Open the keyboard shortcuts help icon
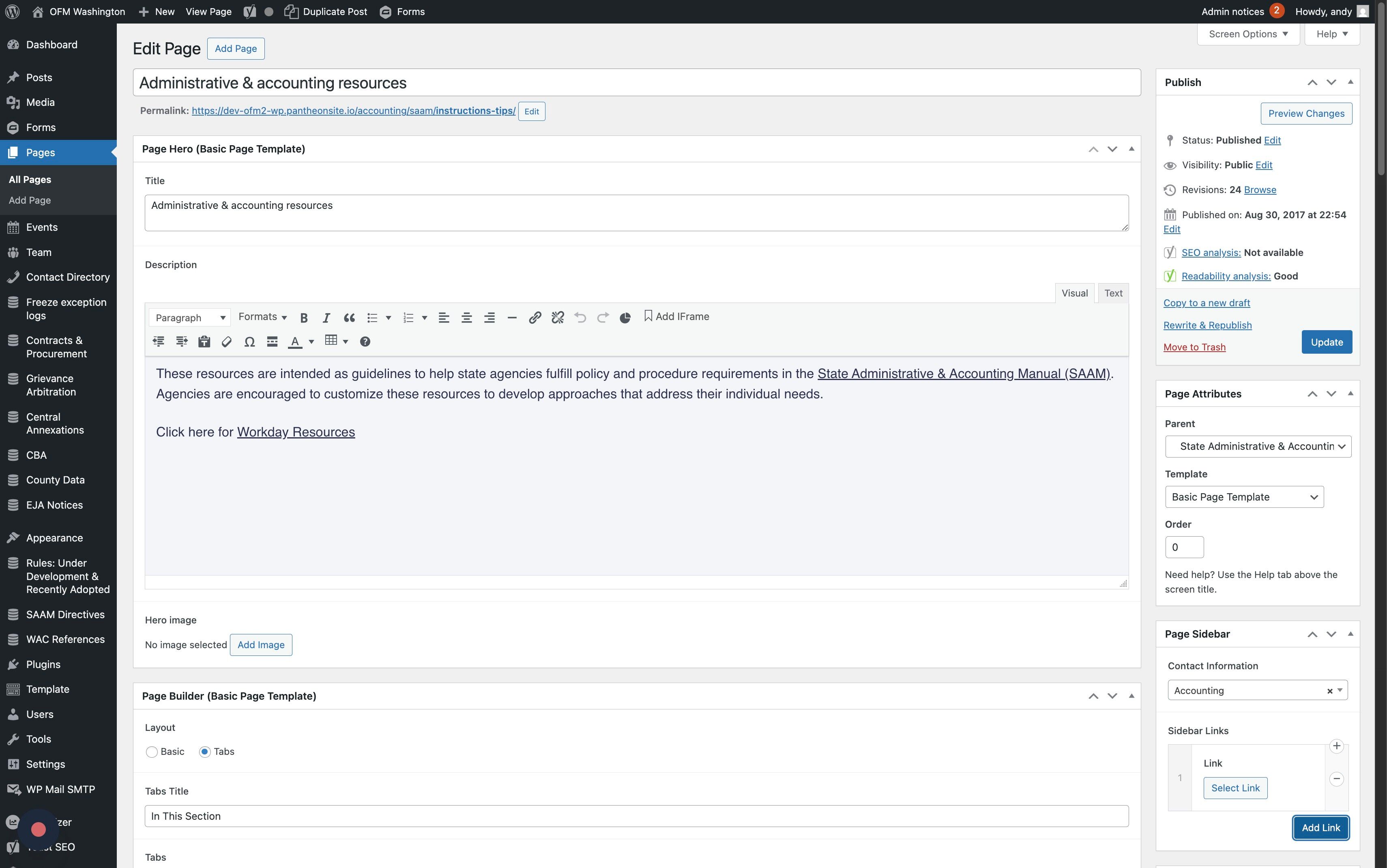This screenshot has height=868, width=1387. 365,342
